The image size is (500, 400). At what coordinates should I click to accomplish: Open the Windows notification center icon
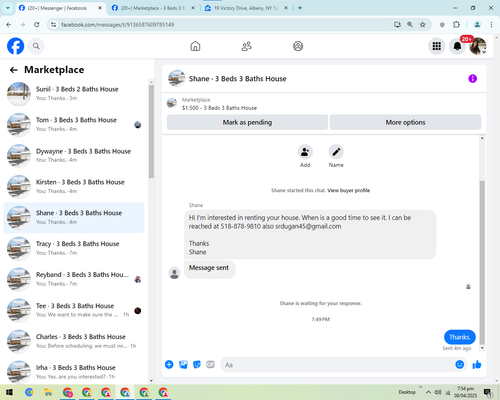click(x=488, y=392)
